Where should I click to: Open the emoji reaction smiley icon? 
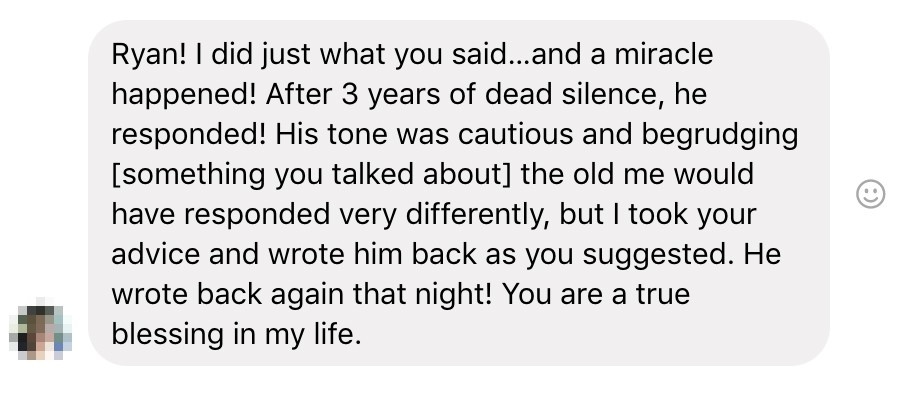point(870,193)
